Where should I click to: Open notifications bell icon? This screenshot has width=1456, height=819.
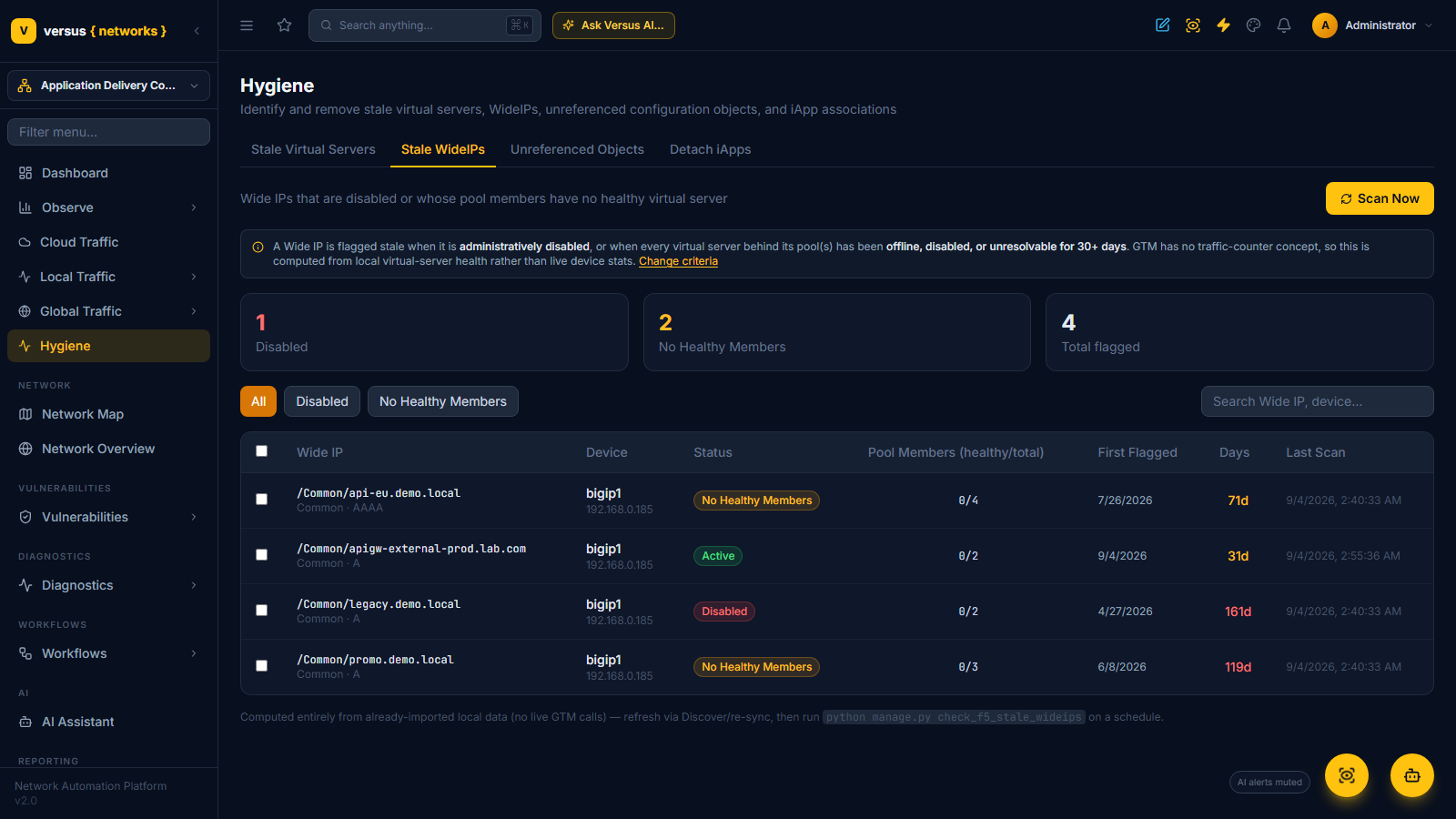pos(1284,25)
